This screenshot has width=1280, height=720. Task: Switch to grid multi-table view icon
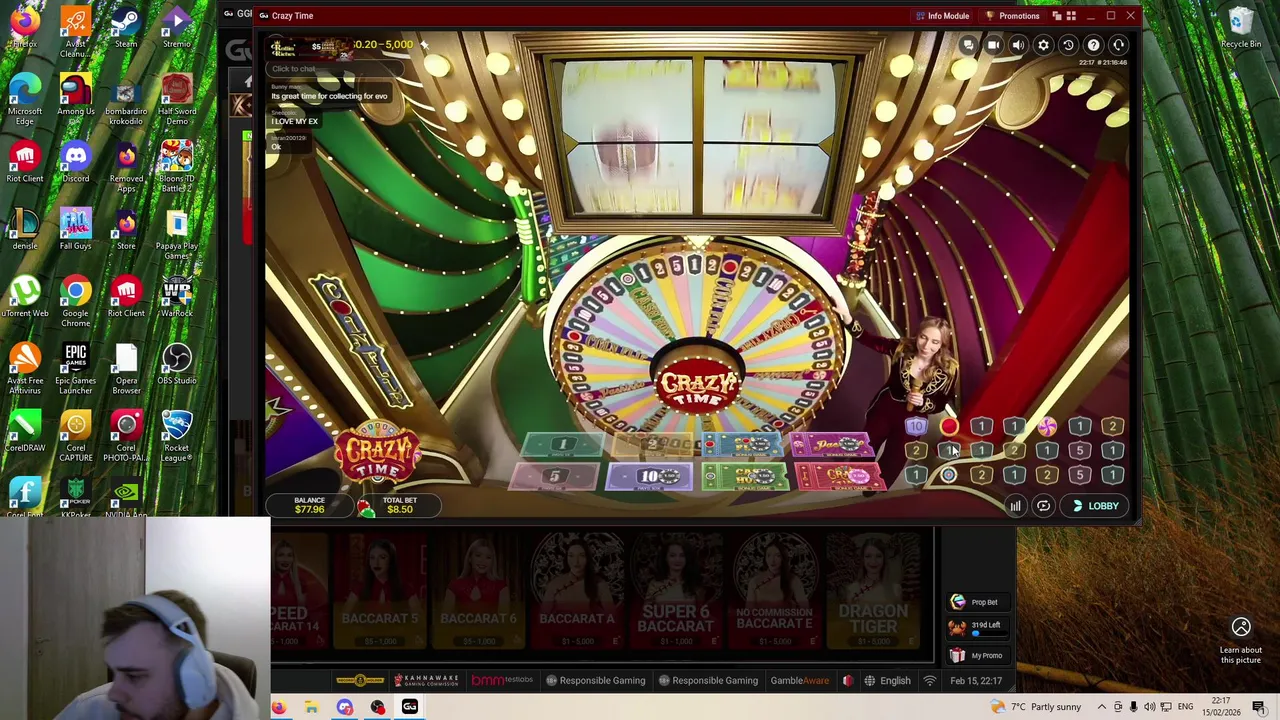[1071, 16]
